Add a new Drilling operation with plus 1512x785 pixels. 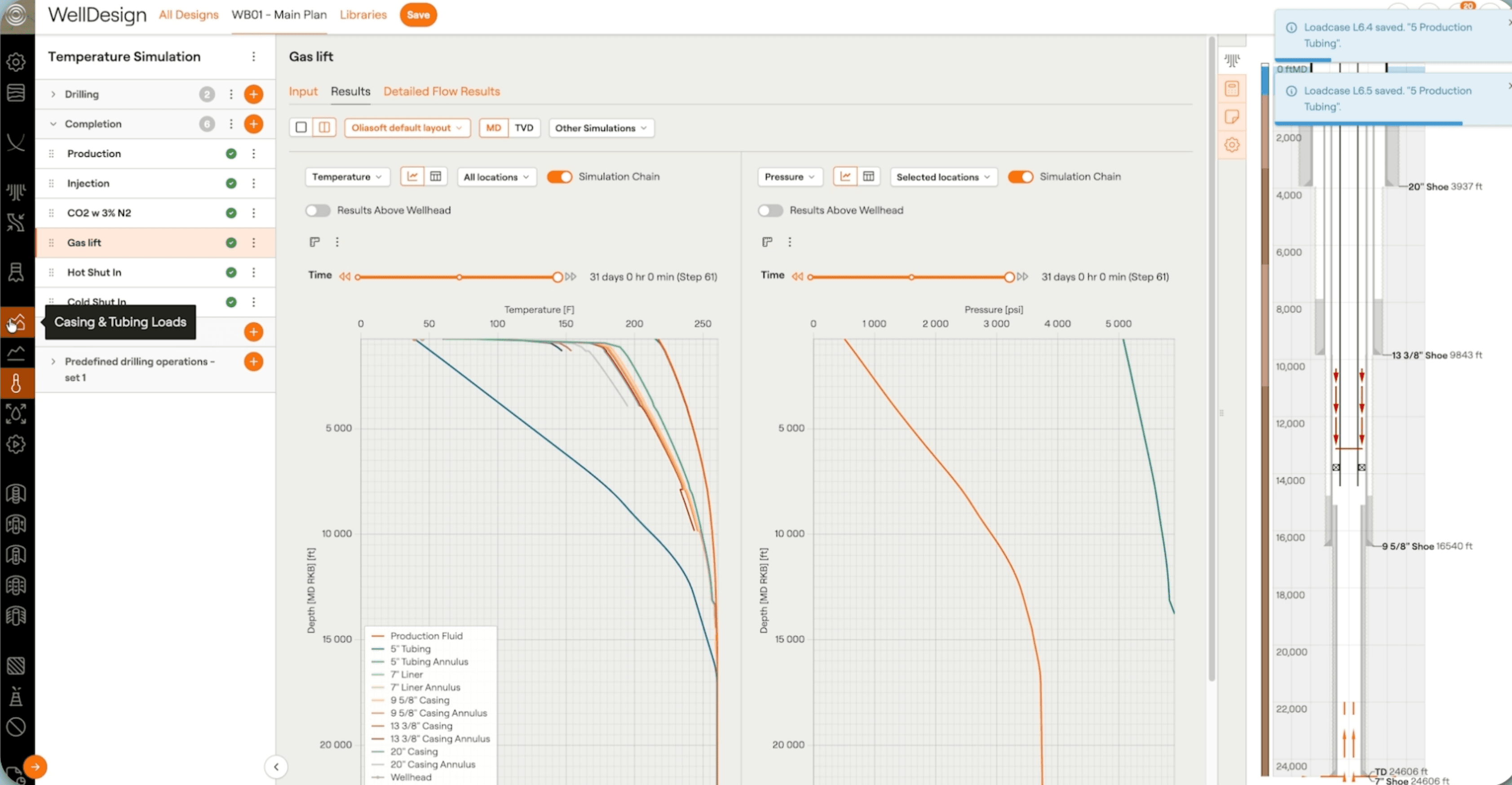coord(253,94)
